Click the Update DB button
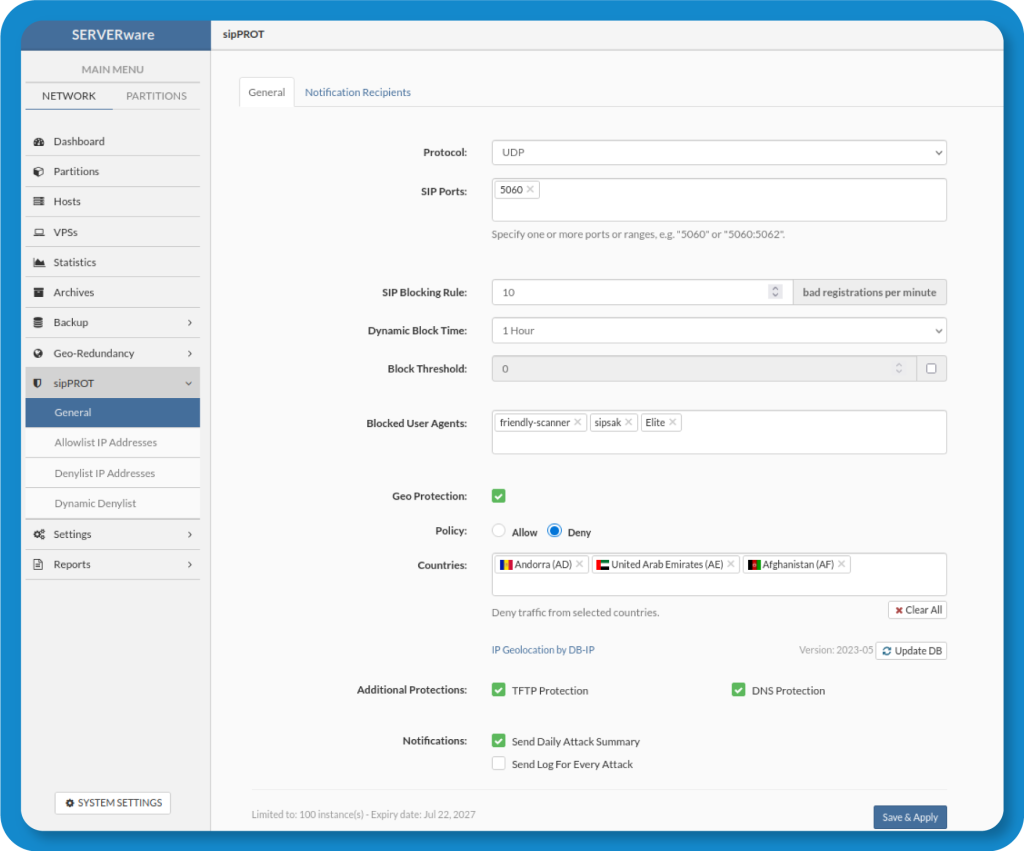This screenshot has width=1024, height=851. 911,651
